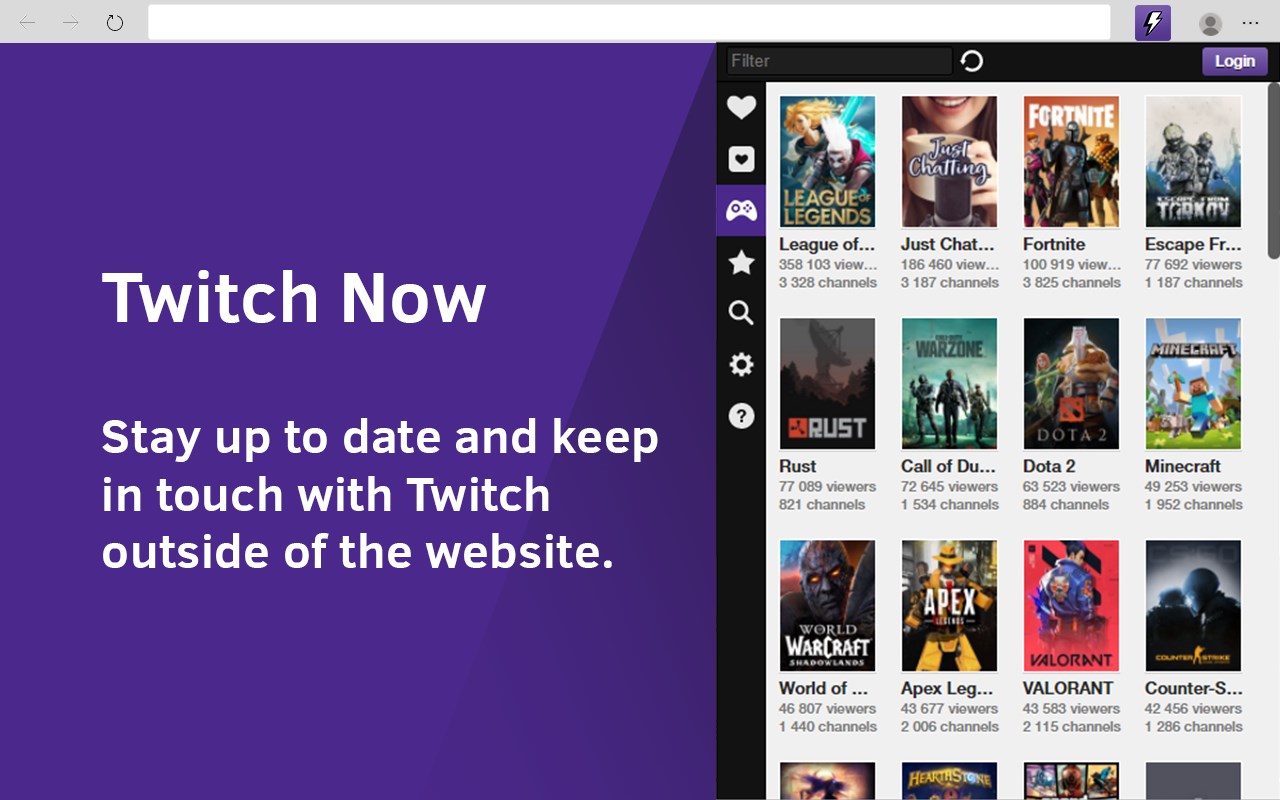Click the "League of..." game title

(x=827, y=244)
